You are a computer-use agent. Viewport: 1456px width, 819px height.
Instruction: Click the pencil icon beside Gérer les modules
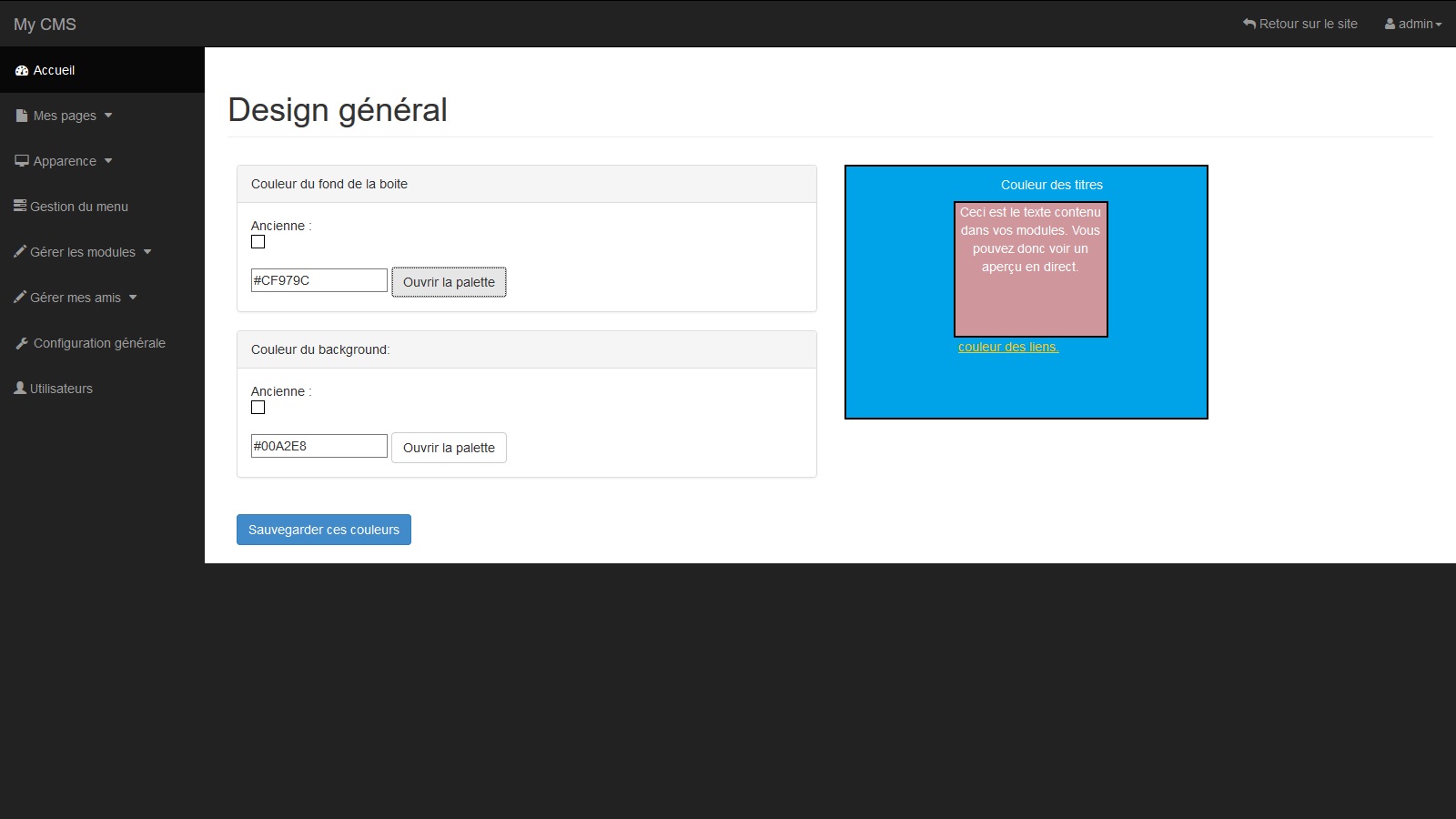tap(20, 251)
